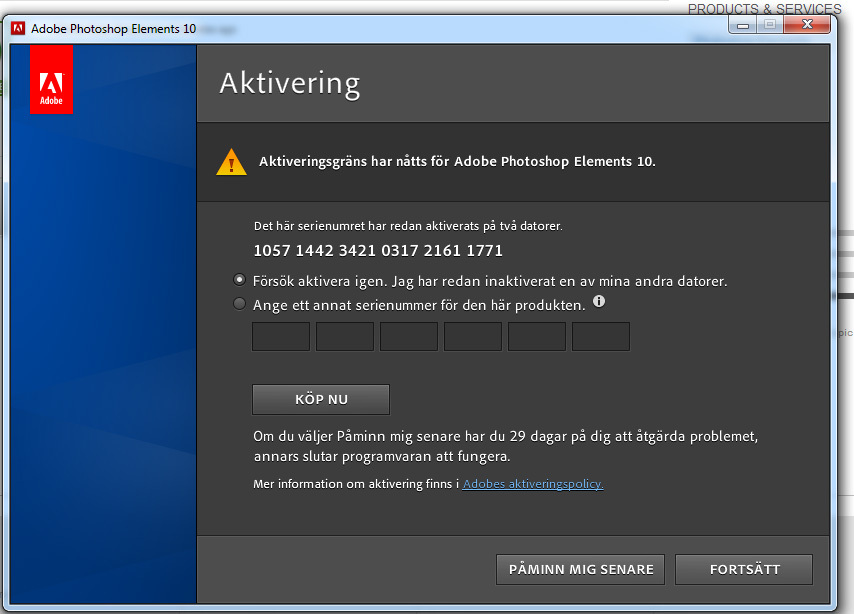Click the fourth serial number field
Image resolution: width=854 pixels, height=614 pixels.
coord(473,336)
